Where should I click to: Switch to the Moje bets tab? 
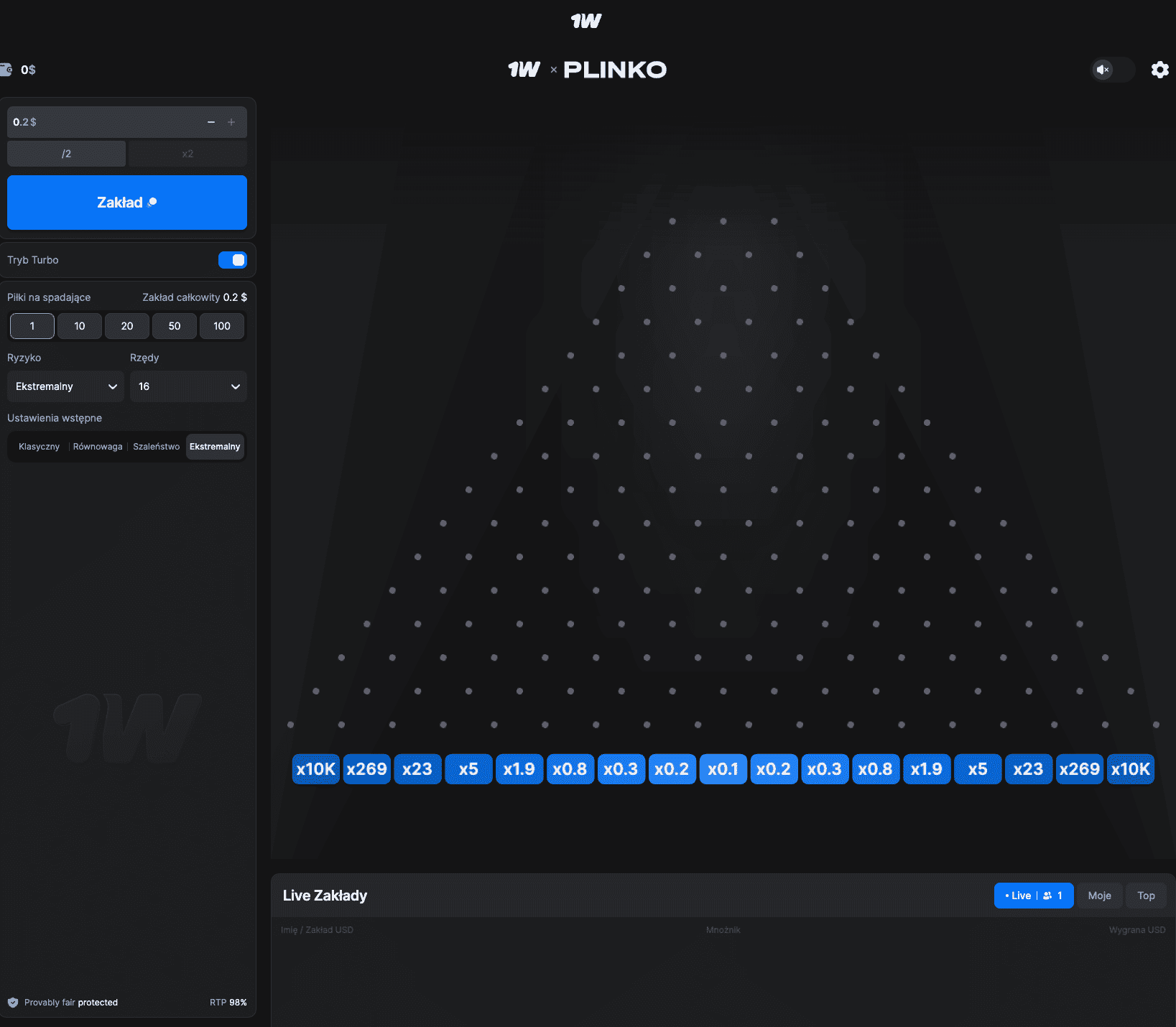1099,896
